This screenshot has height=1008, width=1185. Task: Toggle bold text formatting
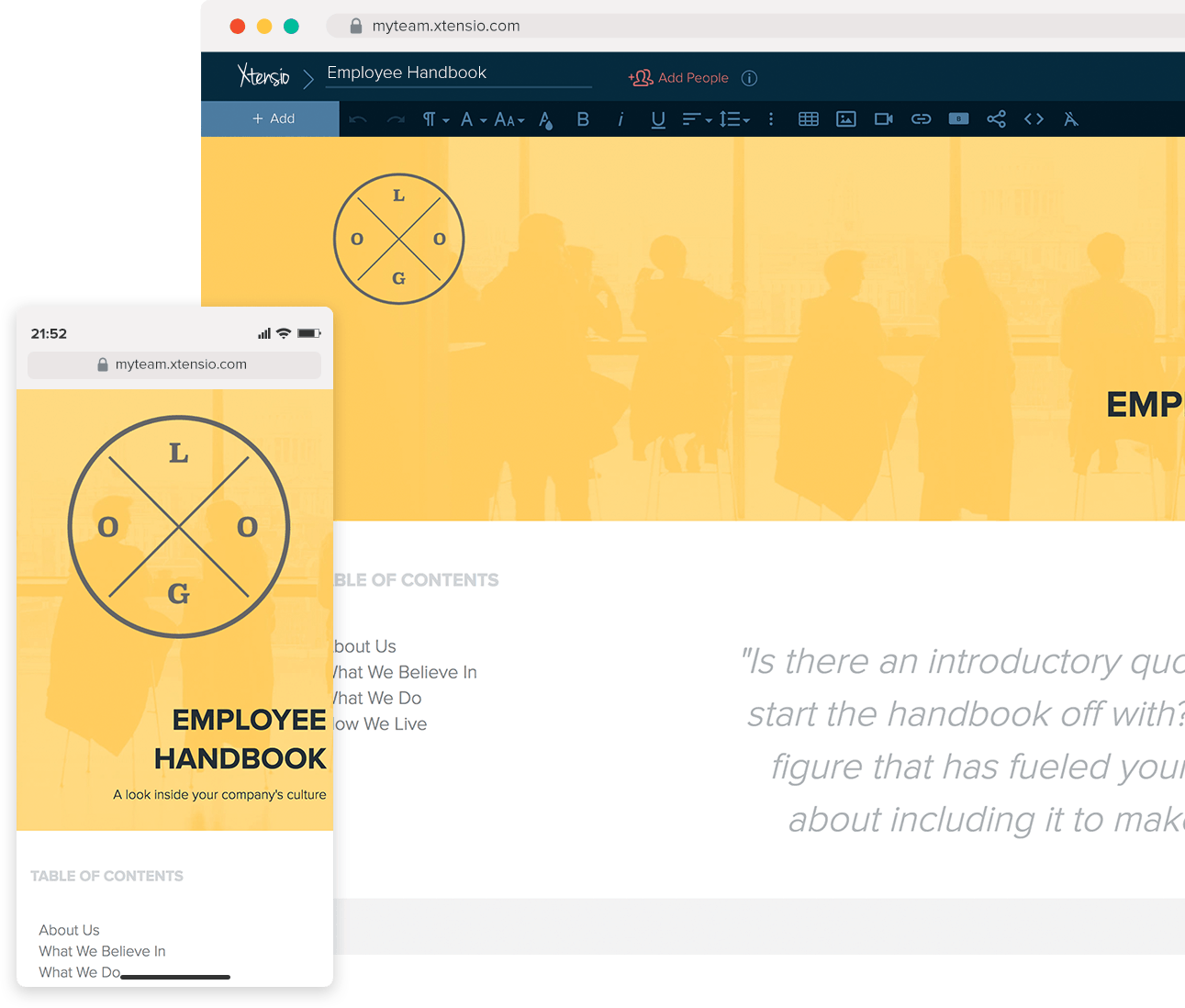coord(583,119)
